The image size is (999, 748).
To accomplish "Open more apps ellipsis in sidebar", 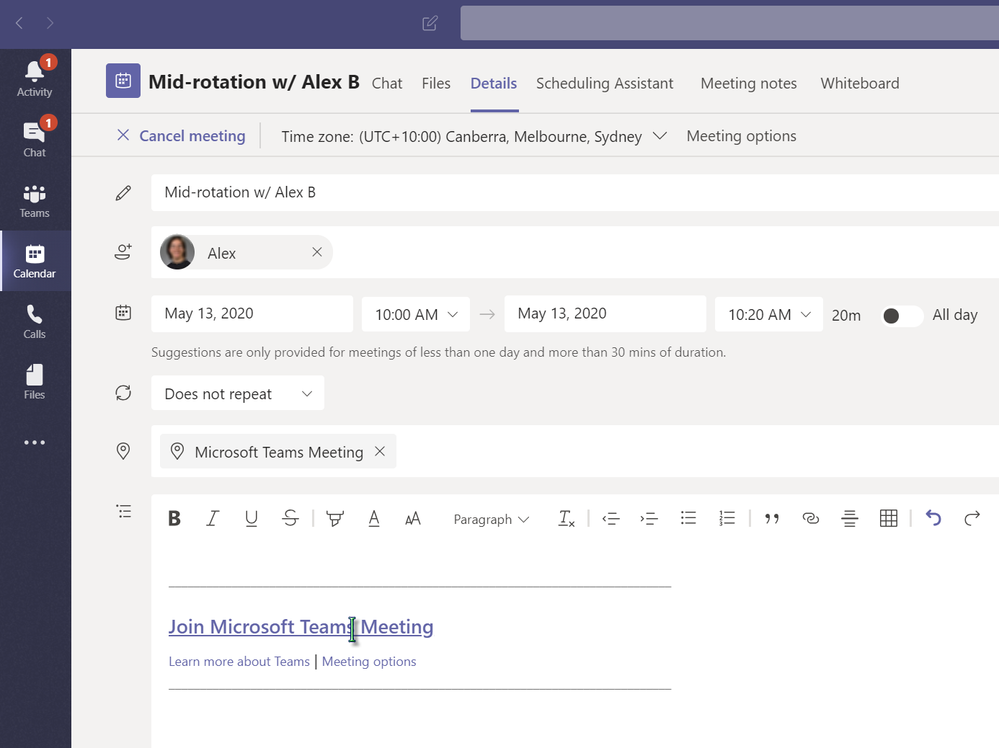I will (34, 442).
